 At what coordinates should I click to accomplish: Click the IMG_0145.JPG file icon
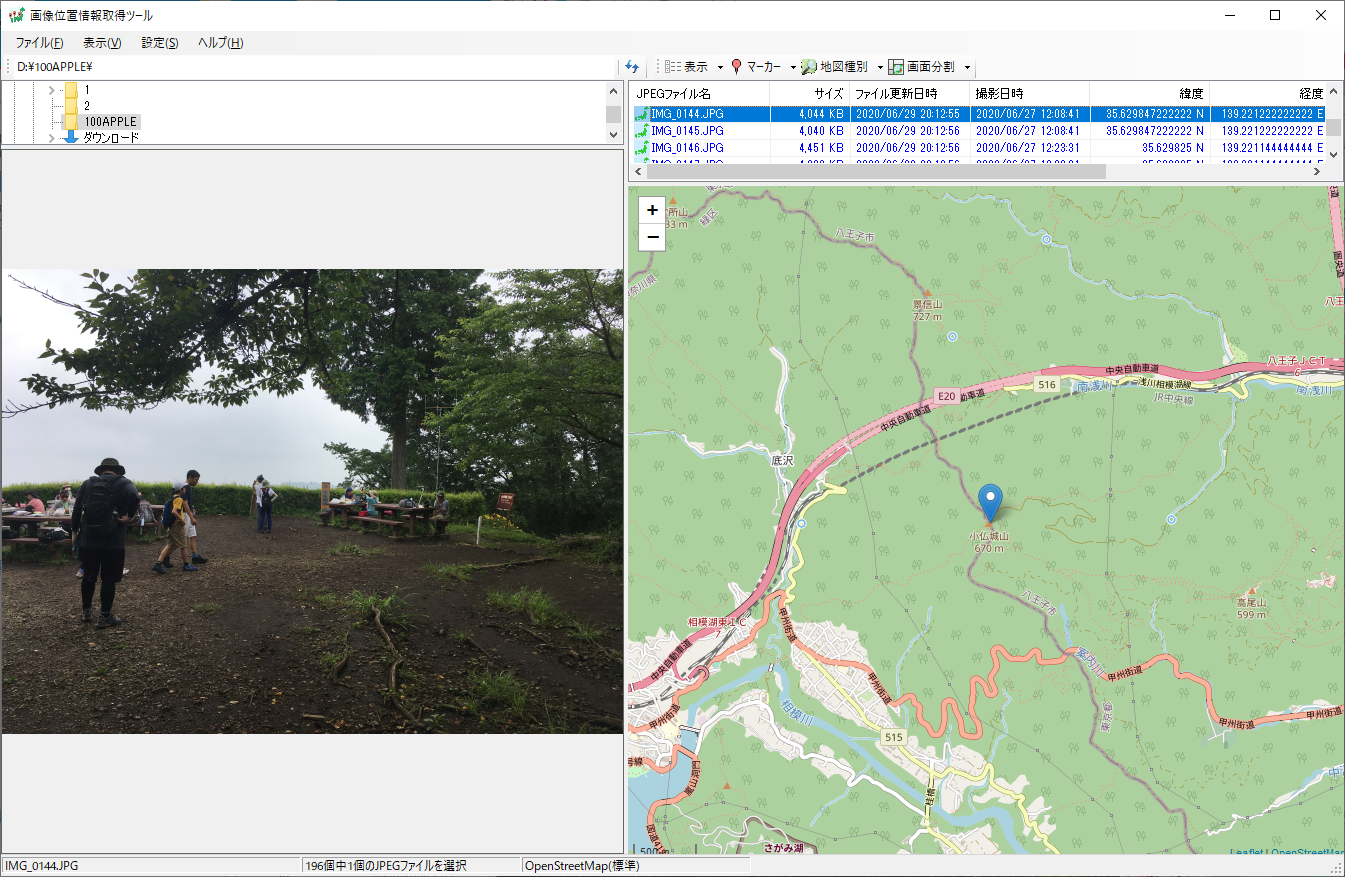[642, 131]
